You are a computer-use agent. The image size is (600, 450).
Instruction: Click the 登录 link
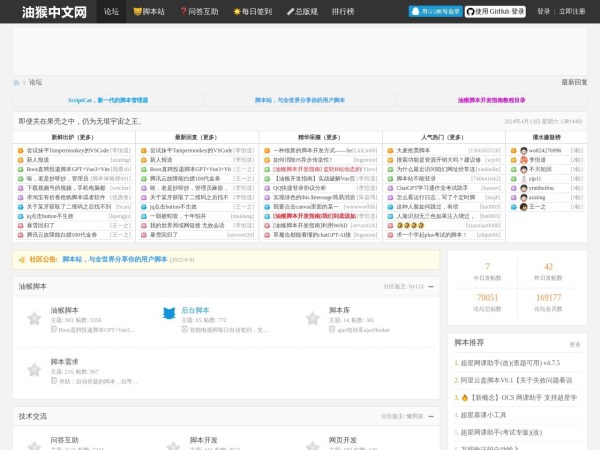coord(543,11)
